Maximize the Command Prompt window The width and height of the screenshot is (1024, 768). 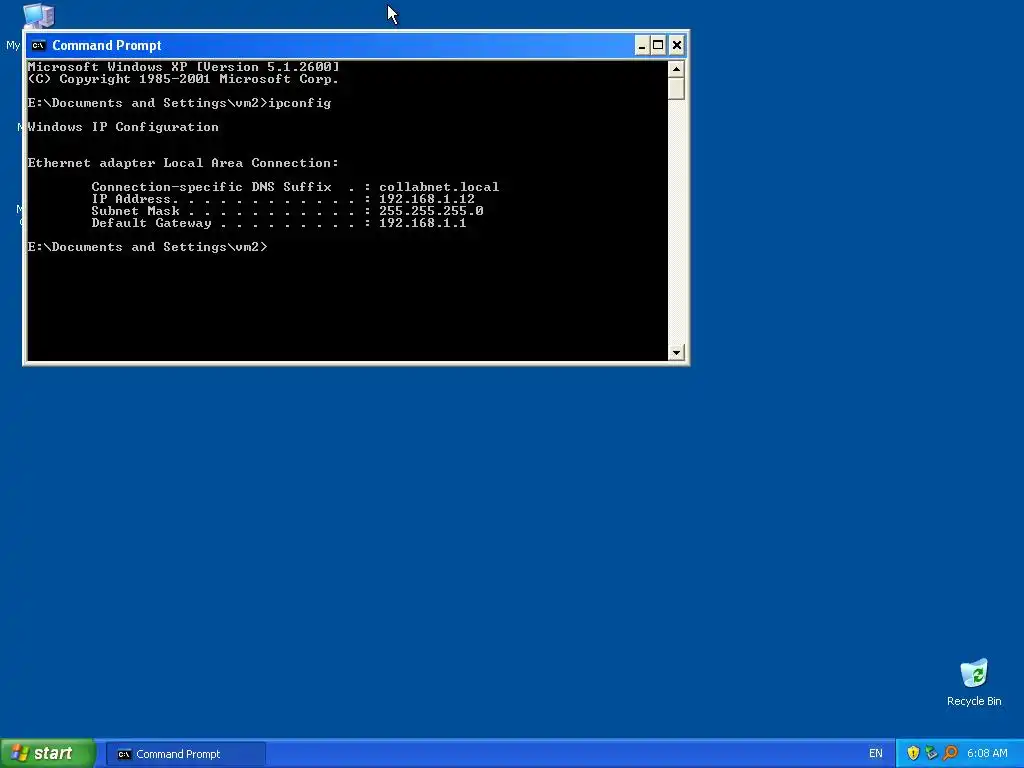658,45
